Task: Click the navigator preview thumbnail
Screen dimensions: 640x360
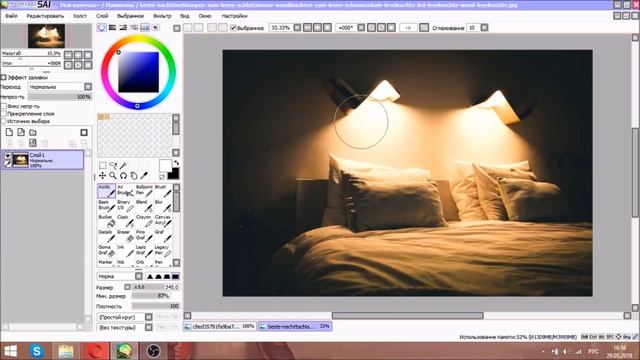Action: (46, 36)
